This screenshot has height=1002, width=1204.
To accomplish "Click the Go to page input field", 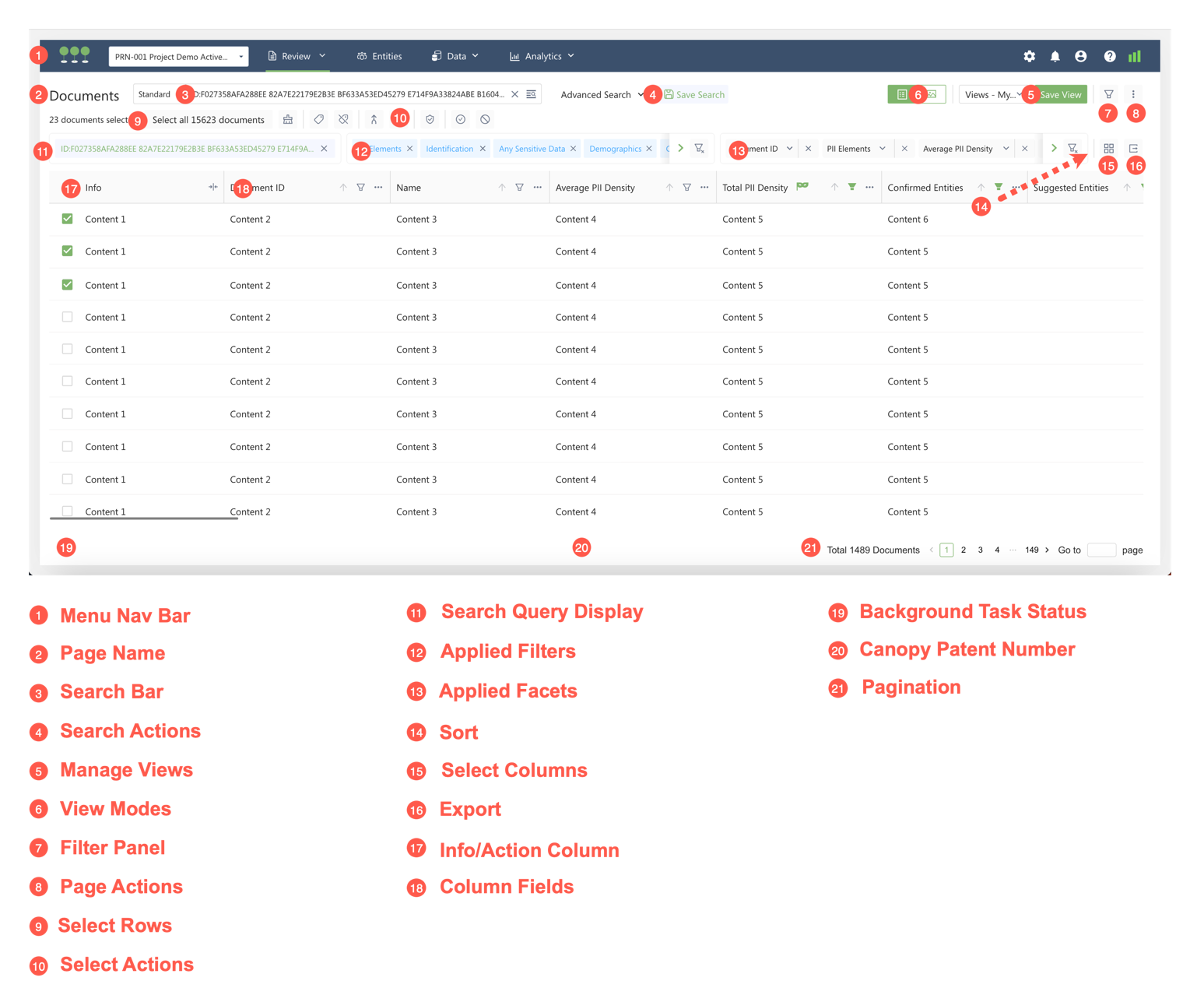I will (1100, 550).
